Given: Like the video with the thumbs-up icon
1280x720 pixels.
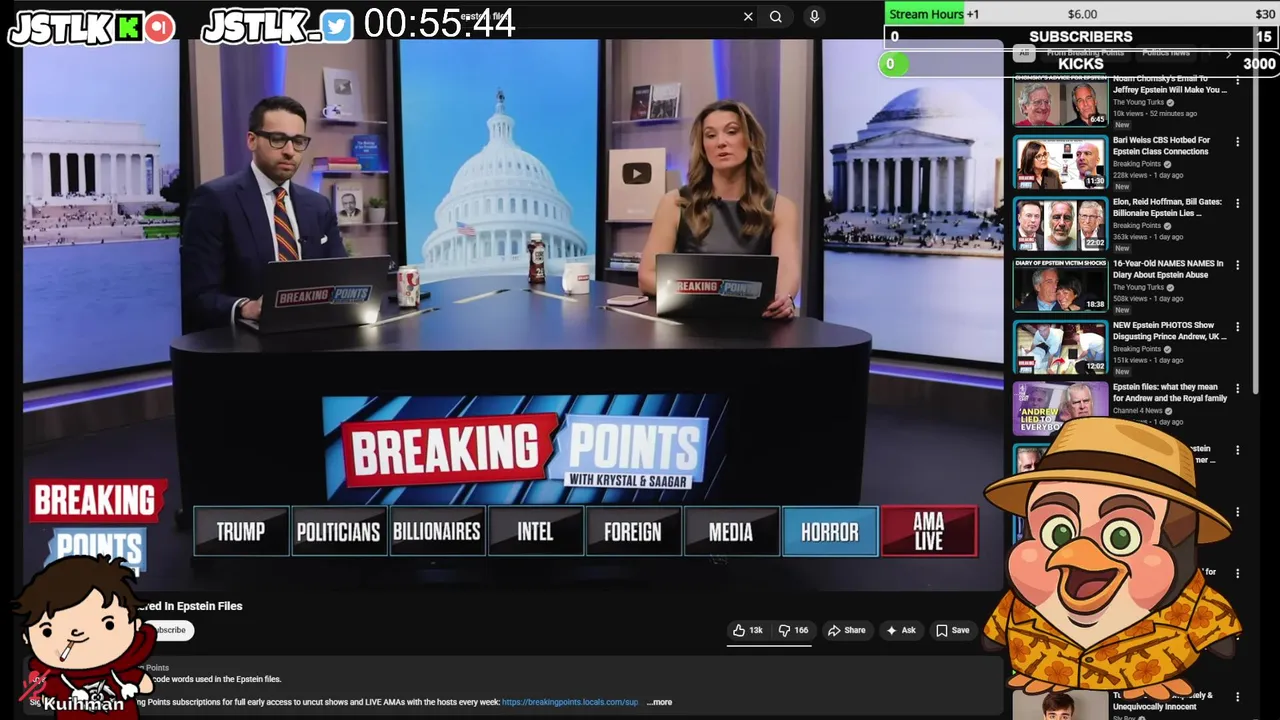Looking at the screenshot, I should point(739,630).
